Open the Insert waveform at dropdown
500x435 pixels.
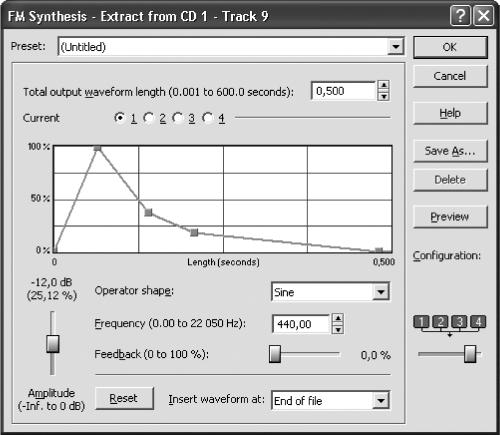[x=380, y=400]
